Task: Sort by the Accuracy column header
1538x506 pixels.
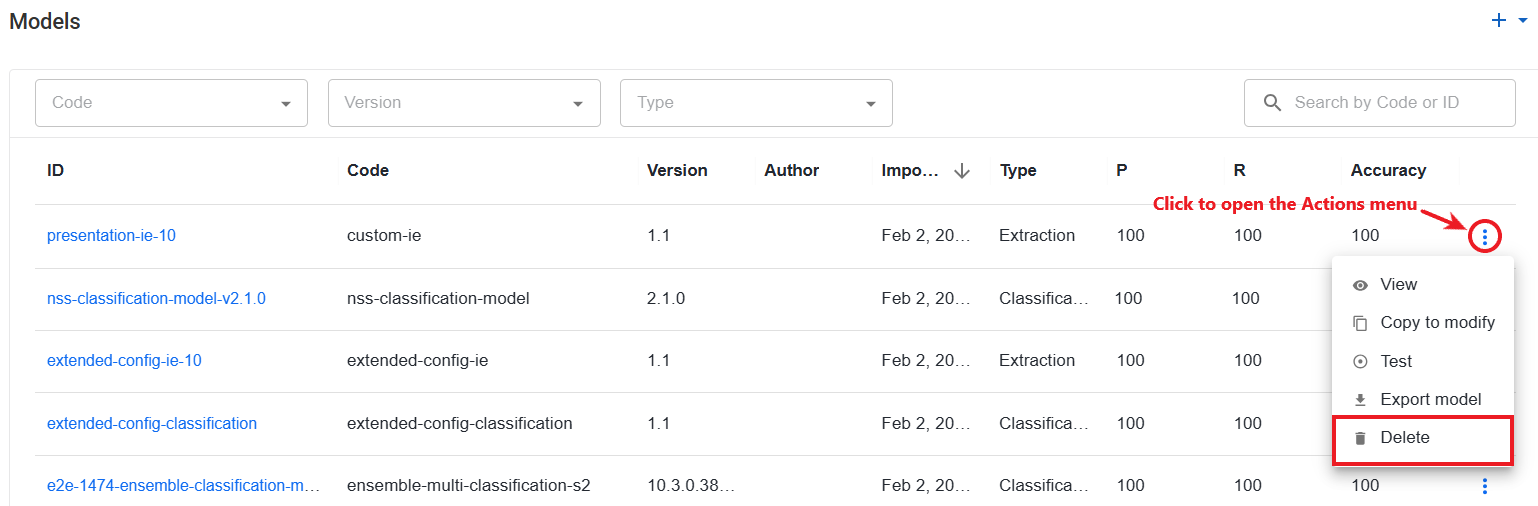Action: coord(1388,170)
